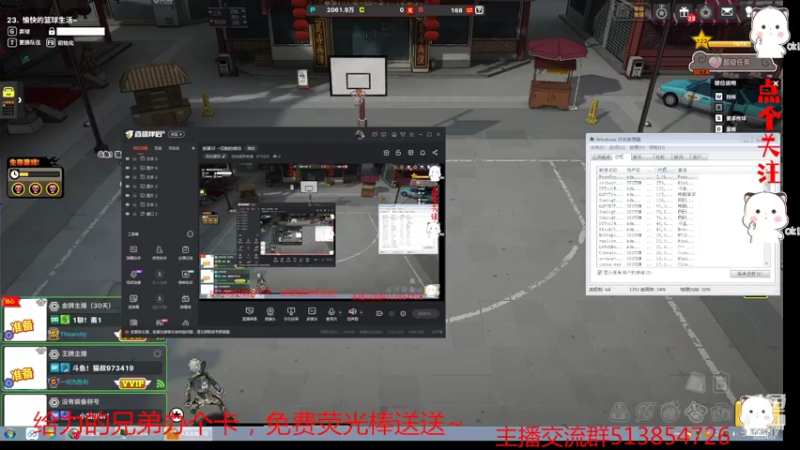Expand the toolbox section circle button
The image size is (800, 450).
[x=190, y=234]
